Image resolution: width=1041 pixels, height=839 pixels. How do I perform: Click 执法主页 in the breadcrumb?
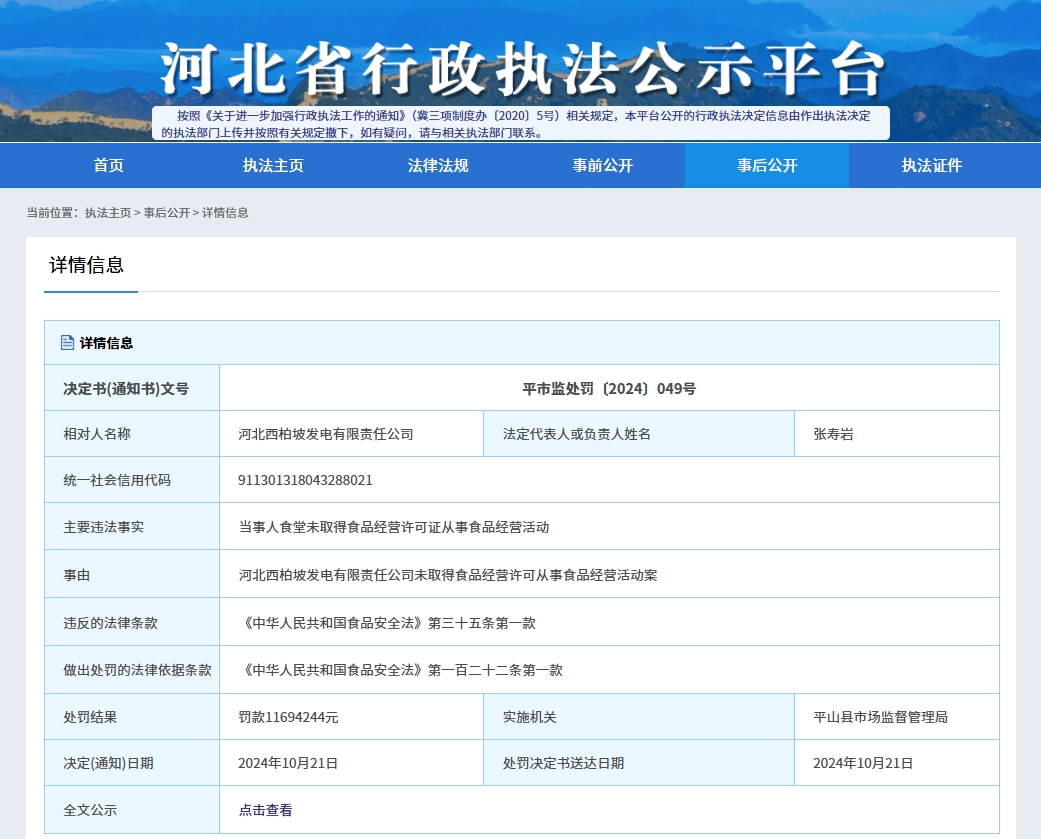[x=108, y=212]
